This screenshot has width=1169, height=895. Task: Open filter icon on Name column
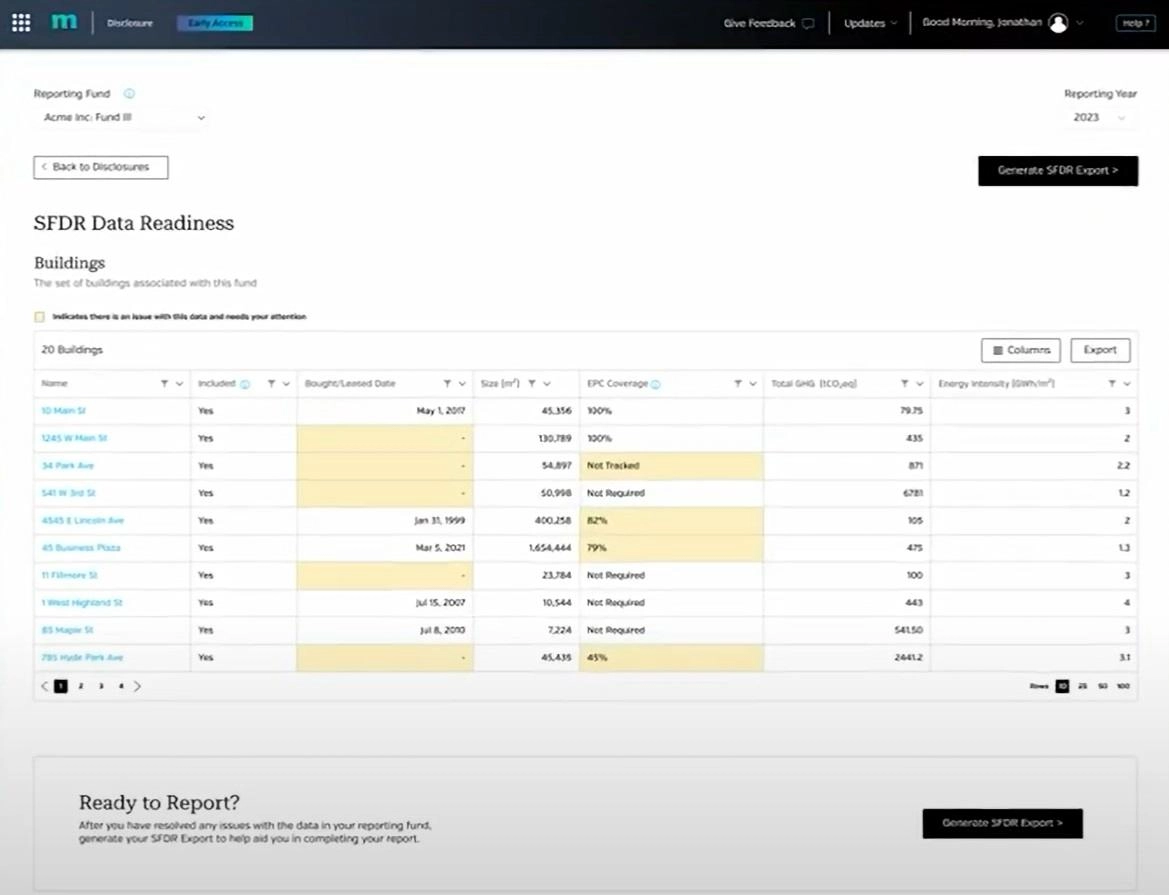(164, 384)
